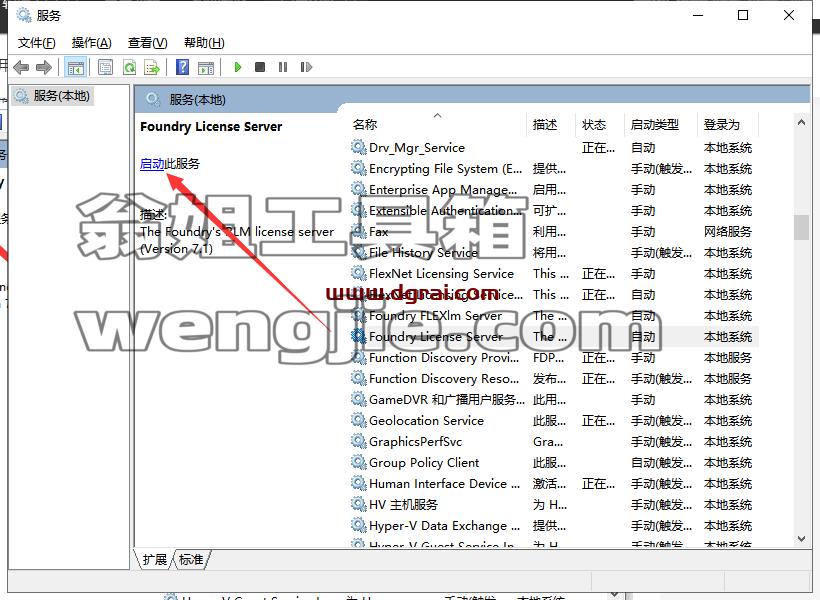
Task: Select FlexNet Licensing Service with 手动 startup
Action: (x=554, y=274)
